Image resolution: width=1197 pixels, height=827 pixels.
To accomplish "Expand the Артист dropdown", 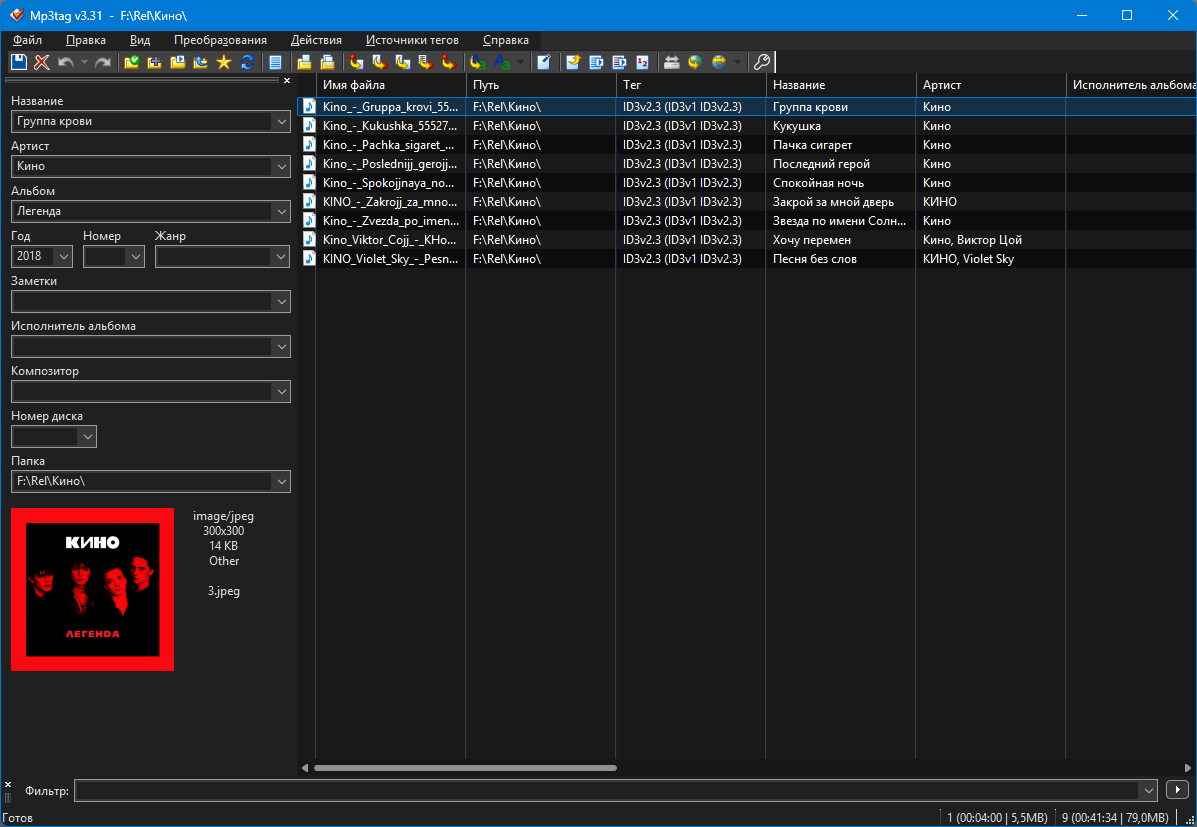I will 281,166.
